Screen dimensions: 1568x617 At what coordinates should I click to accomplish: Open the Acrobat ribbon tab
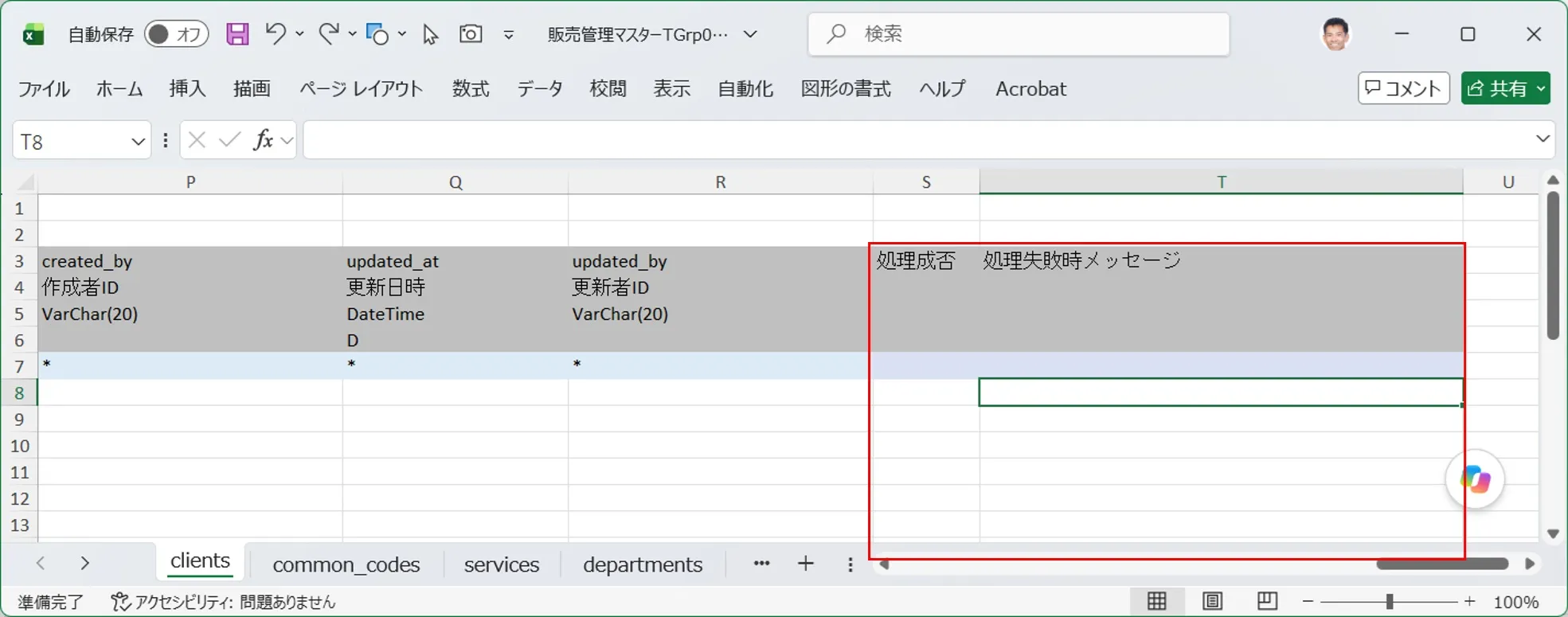coord(1030,88)
